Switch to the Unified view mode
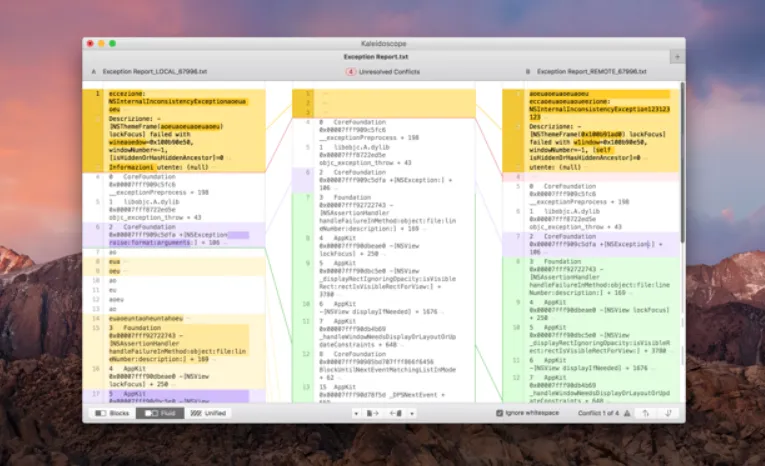The width and height of the screenshot is (765, 466). (208, 413)
